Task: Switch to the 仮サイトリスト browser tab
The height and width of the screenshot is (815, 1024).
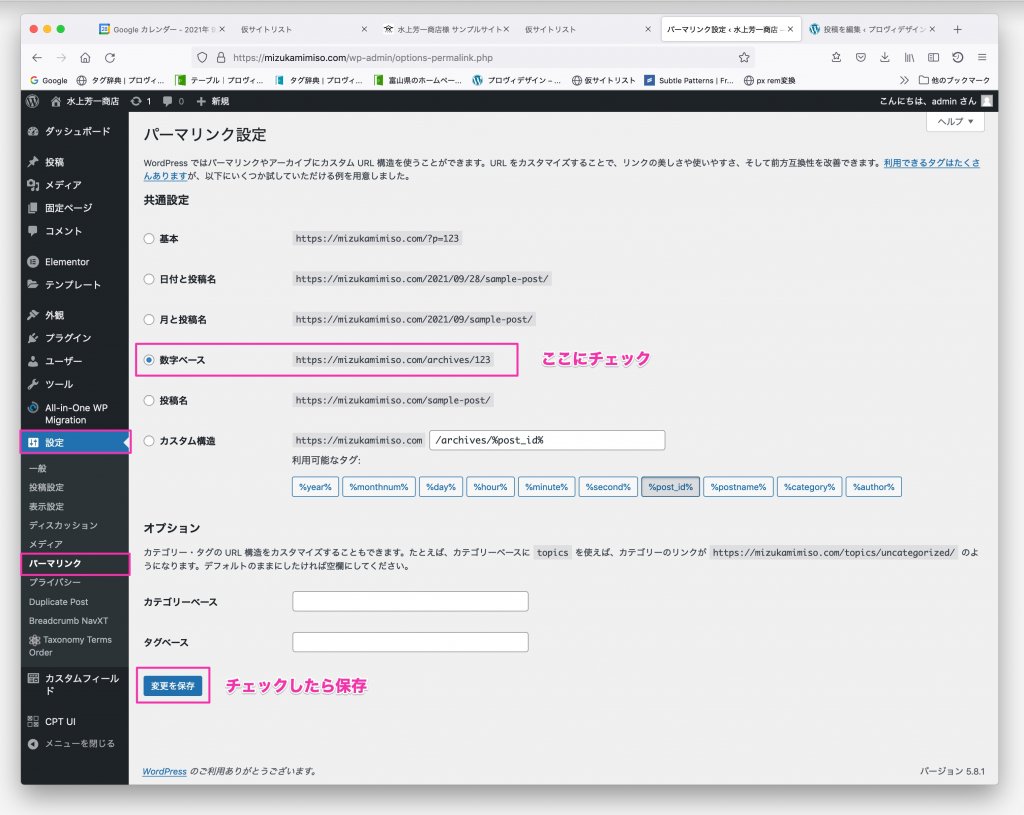Action: click(x=265, y=29)
